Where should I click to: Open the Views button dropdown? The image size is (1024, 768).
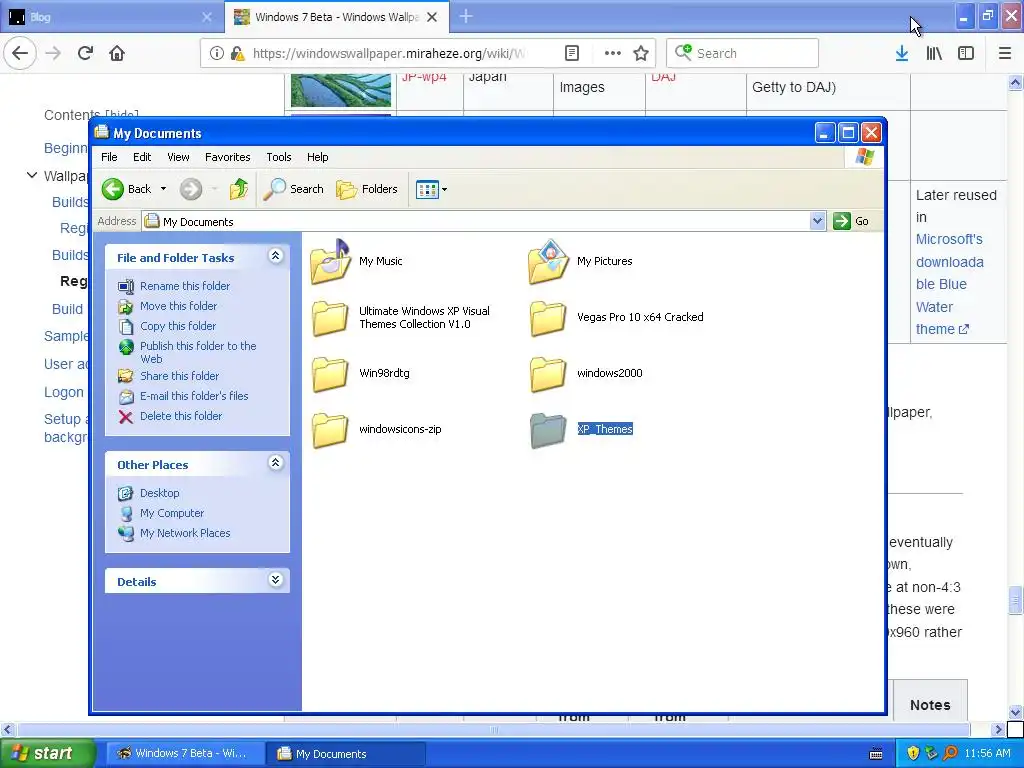[x=431, y=189]
